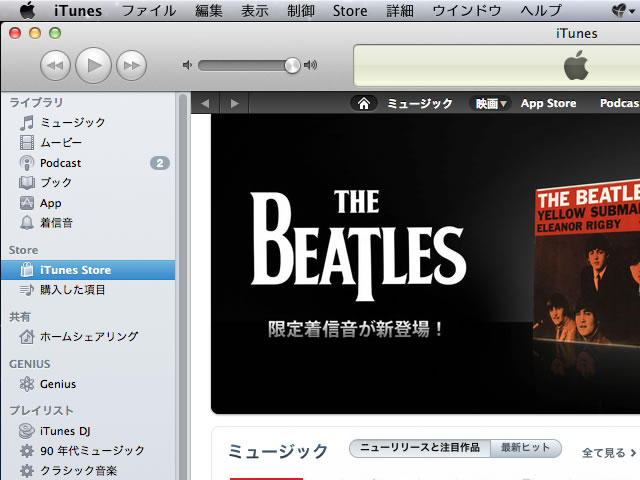
Task: Select the クラシック音楽 smart playlist
Action: [x=88, y=471]
